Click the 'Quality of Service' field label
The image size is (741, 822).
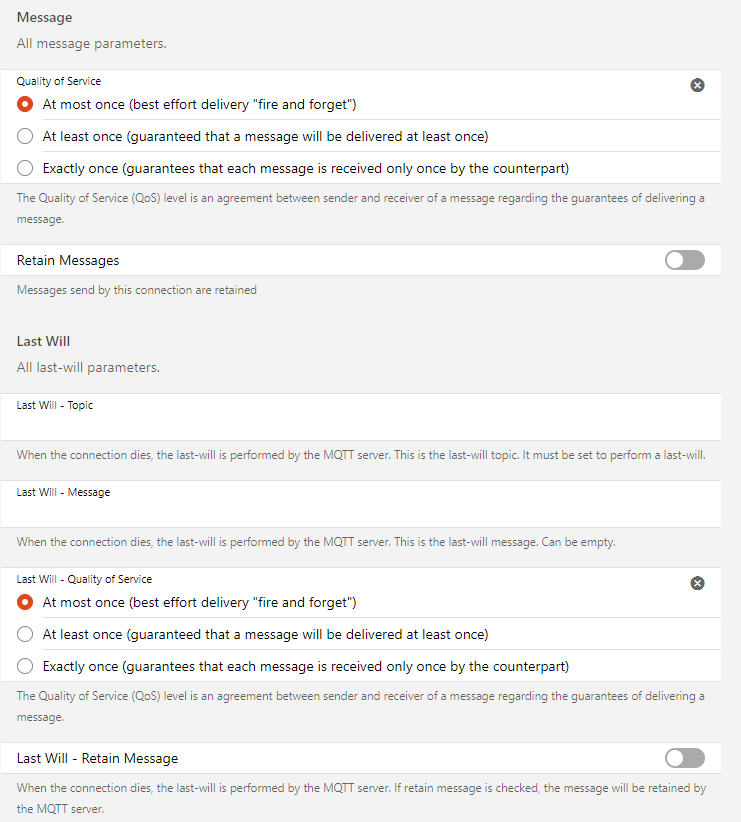point(59,81)
